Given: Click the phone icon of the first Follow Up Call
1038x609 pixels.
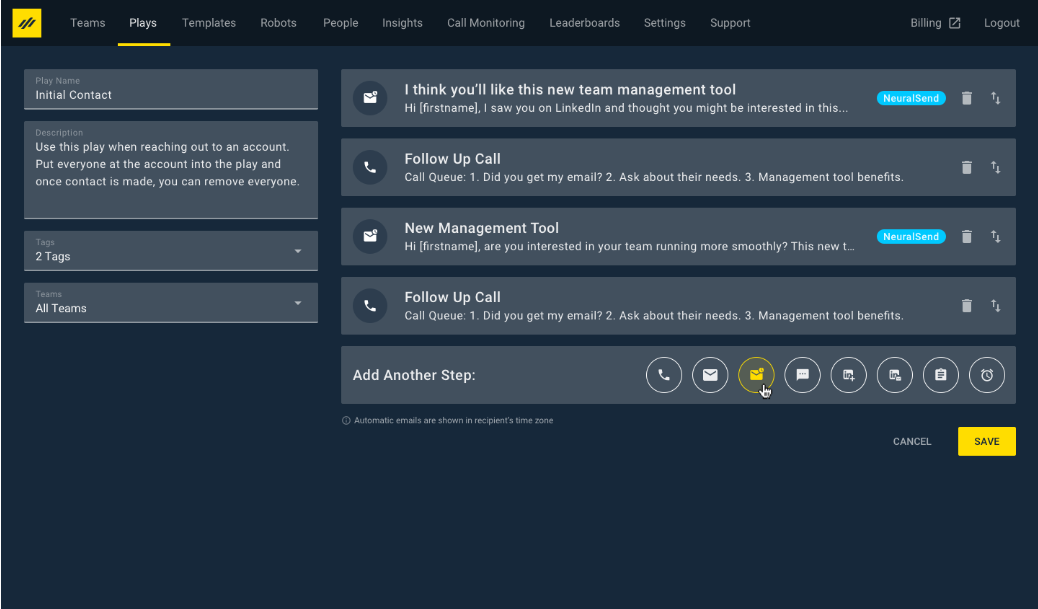Looking at the screenshot, I should point(370,167).
